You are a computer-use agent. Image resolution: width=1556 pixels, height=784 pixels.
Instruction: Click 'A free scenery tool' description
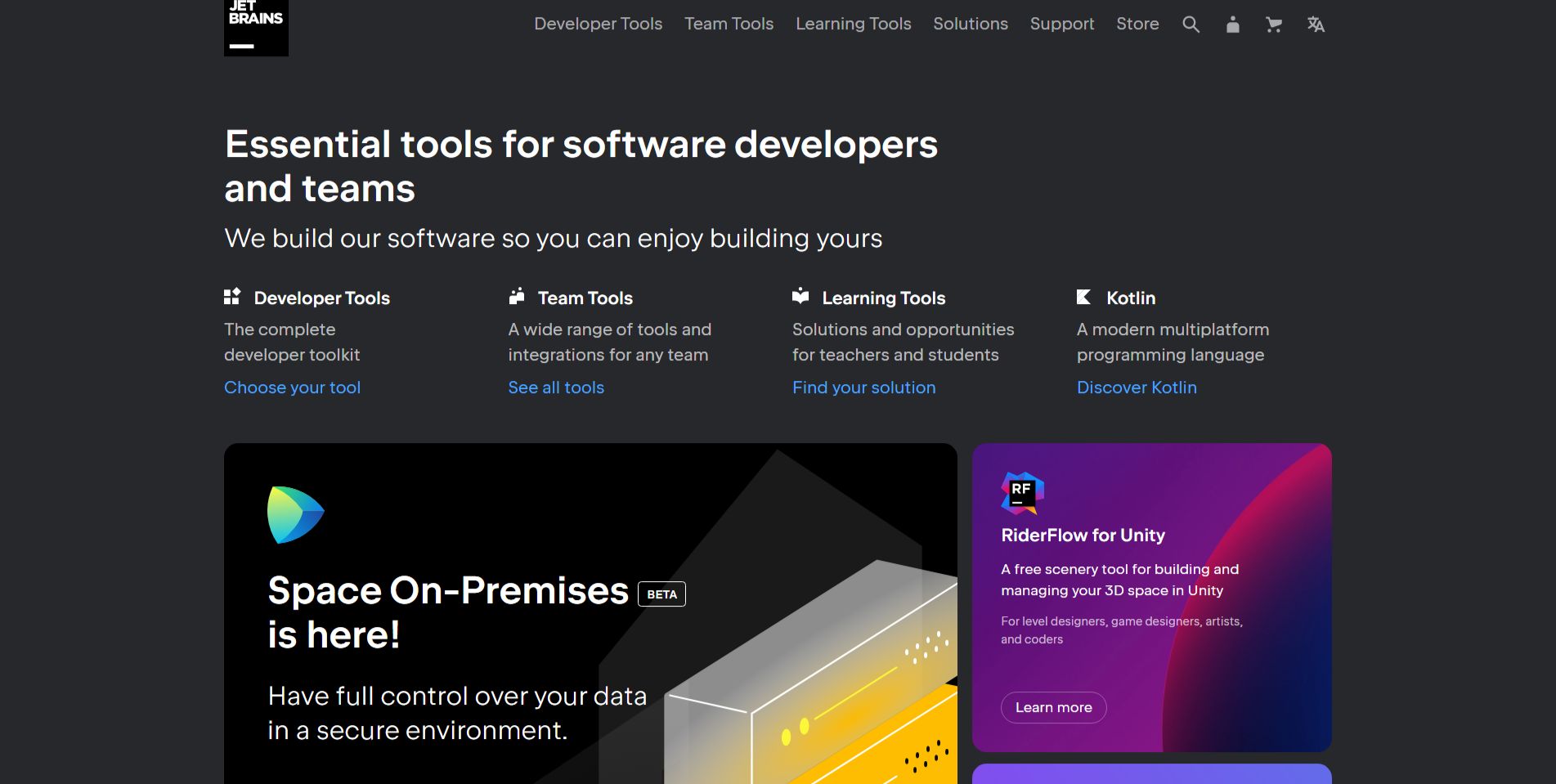1120,580
